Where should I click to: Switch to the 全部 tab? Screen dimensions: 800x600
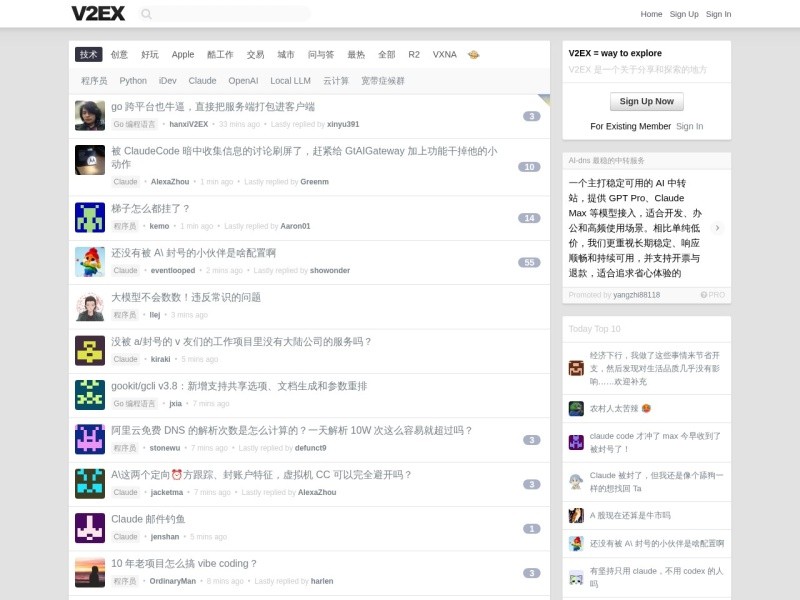pyautogui.click(x=386, y=55)
